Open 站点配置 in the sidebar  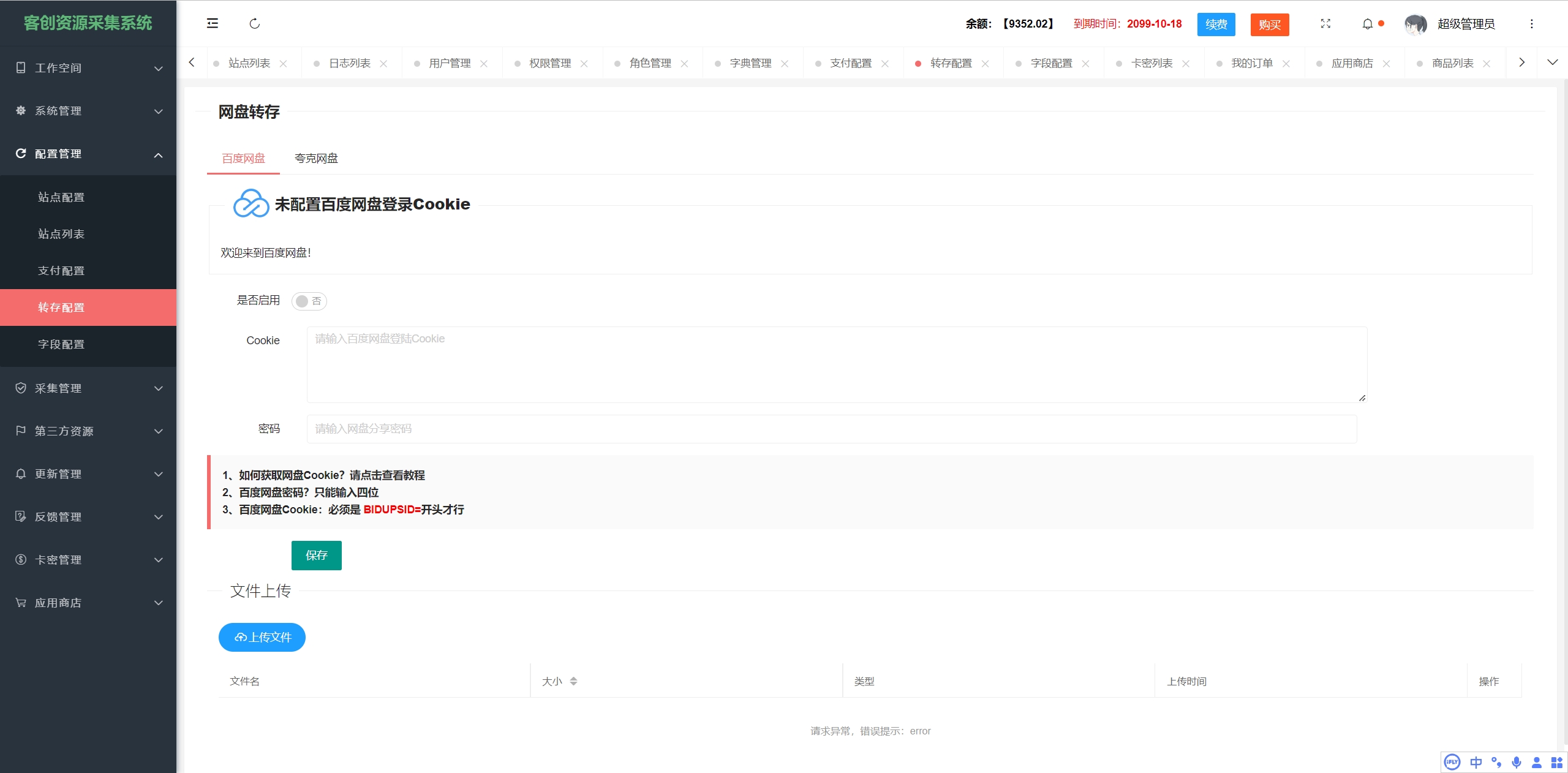click(x=88, y=197)
